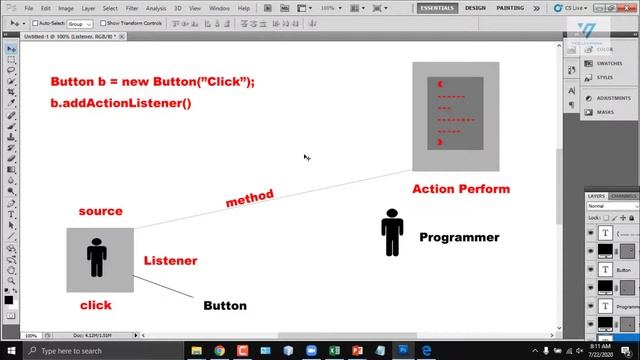Screen dimensions: 640x360
Task: Open the CS Live dropdown
Action: click(571, 8)
